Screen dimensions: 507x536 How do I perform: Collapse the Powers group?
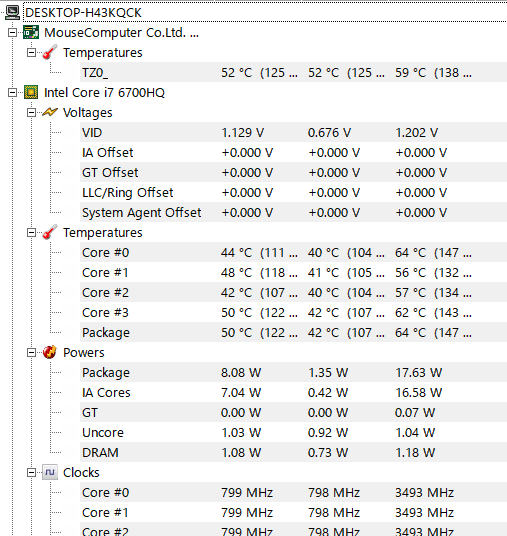coord(31,352)
